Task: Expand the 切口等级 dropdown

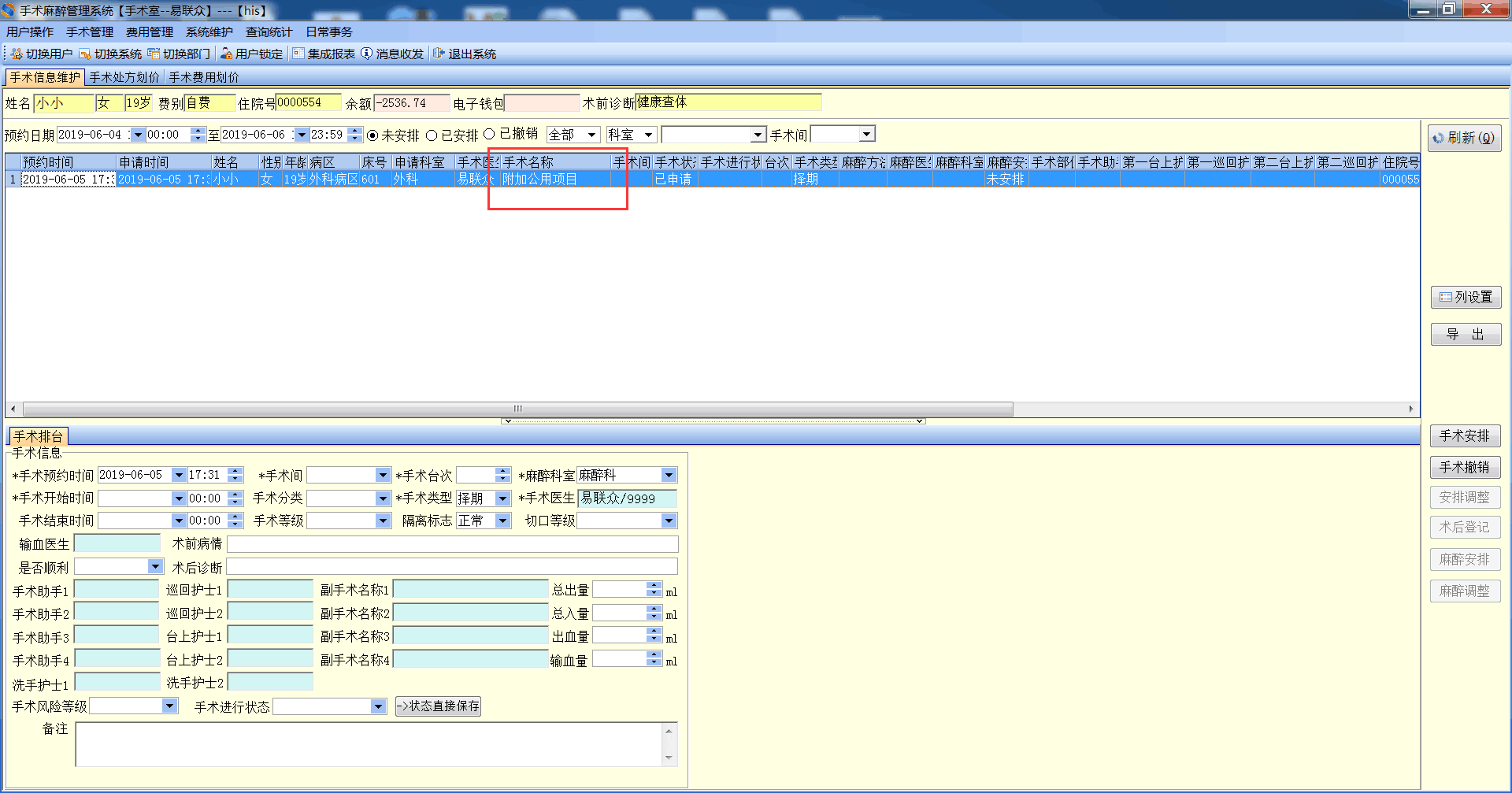Action: (x=669, y=521)
